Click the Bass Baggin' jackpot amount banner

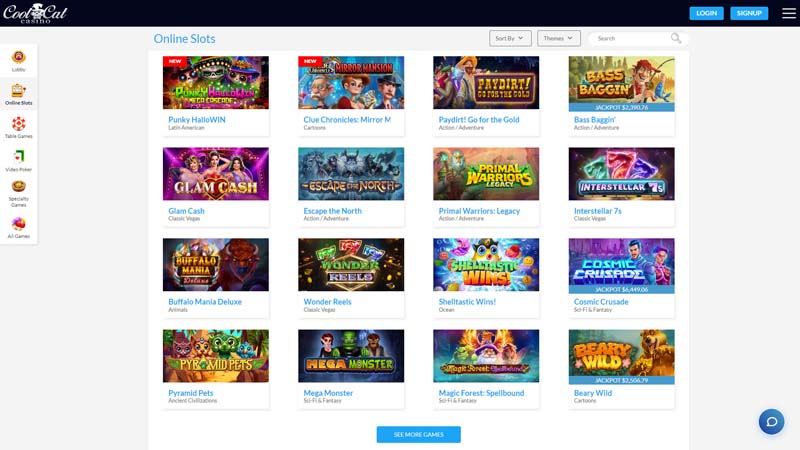(x=621, y=108)
